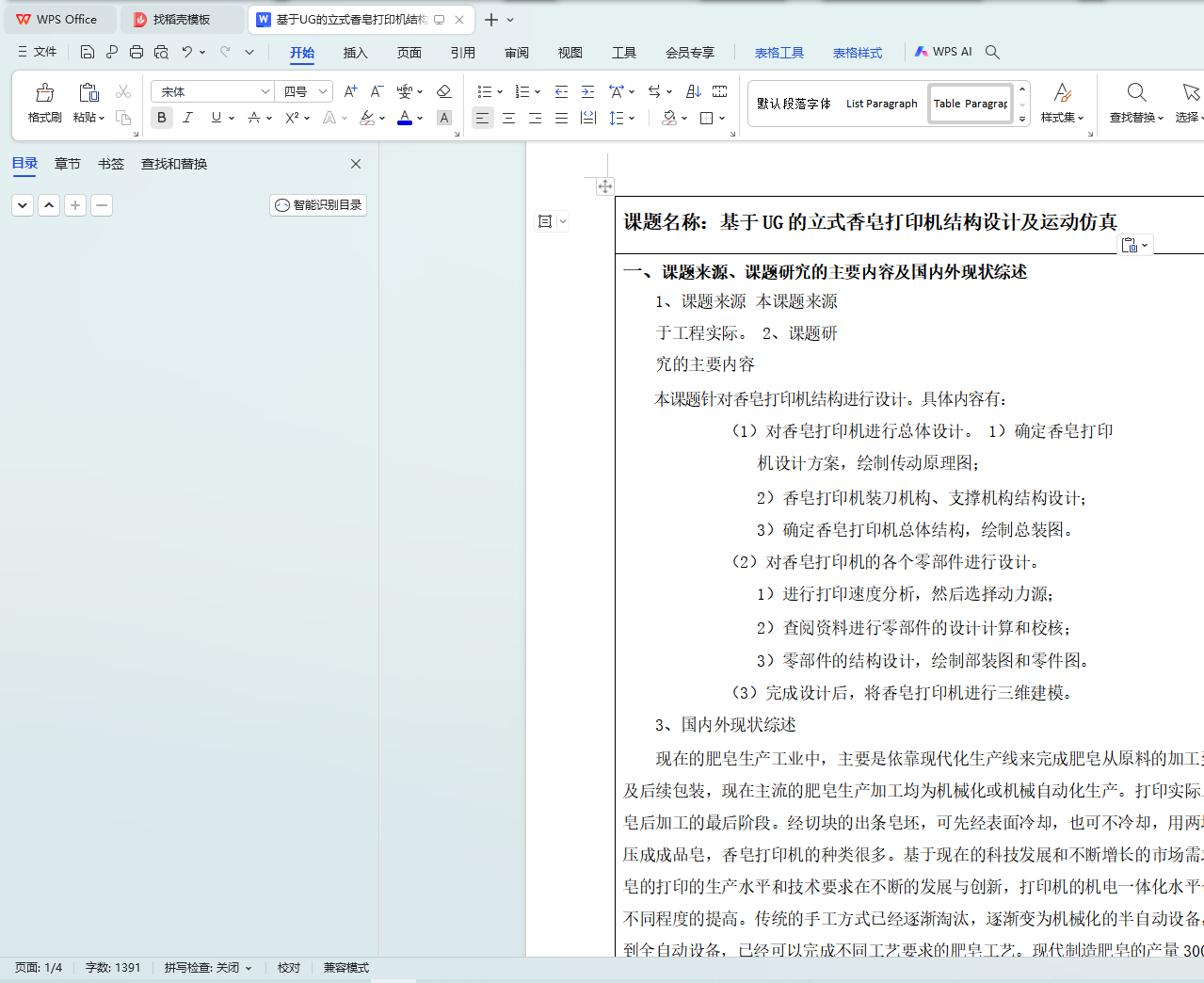The height and width of the screenshot is (983, 1204).
Task: Click the Remove heading minus icon in outline panel
Action: coord(102,205)
